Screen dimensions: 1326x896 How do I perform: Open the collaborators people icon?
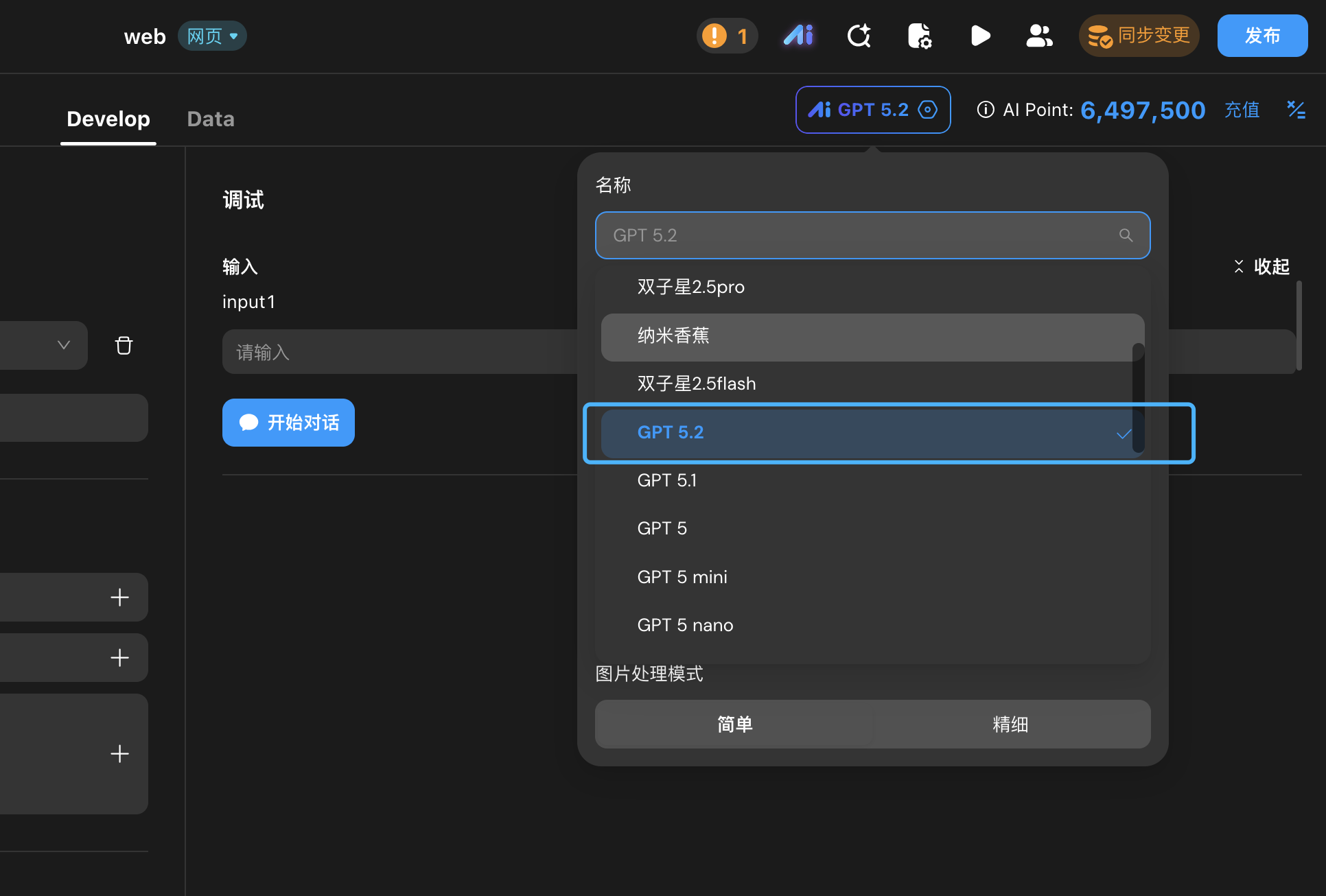click(x=1039, y=36)
